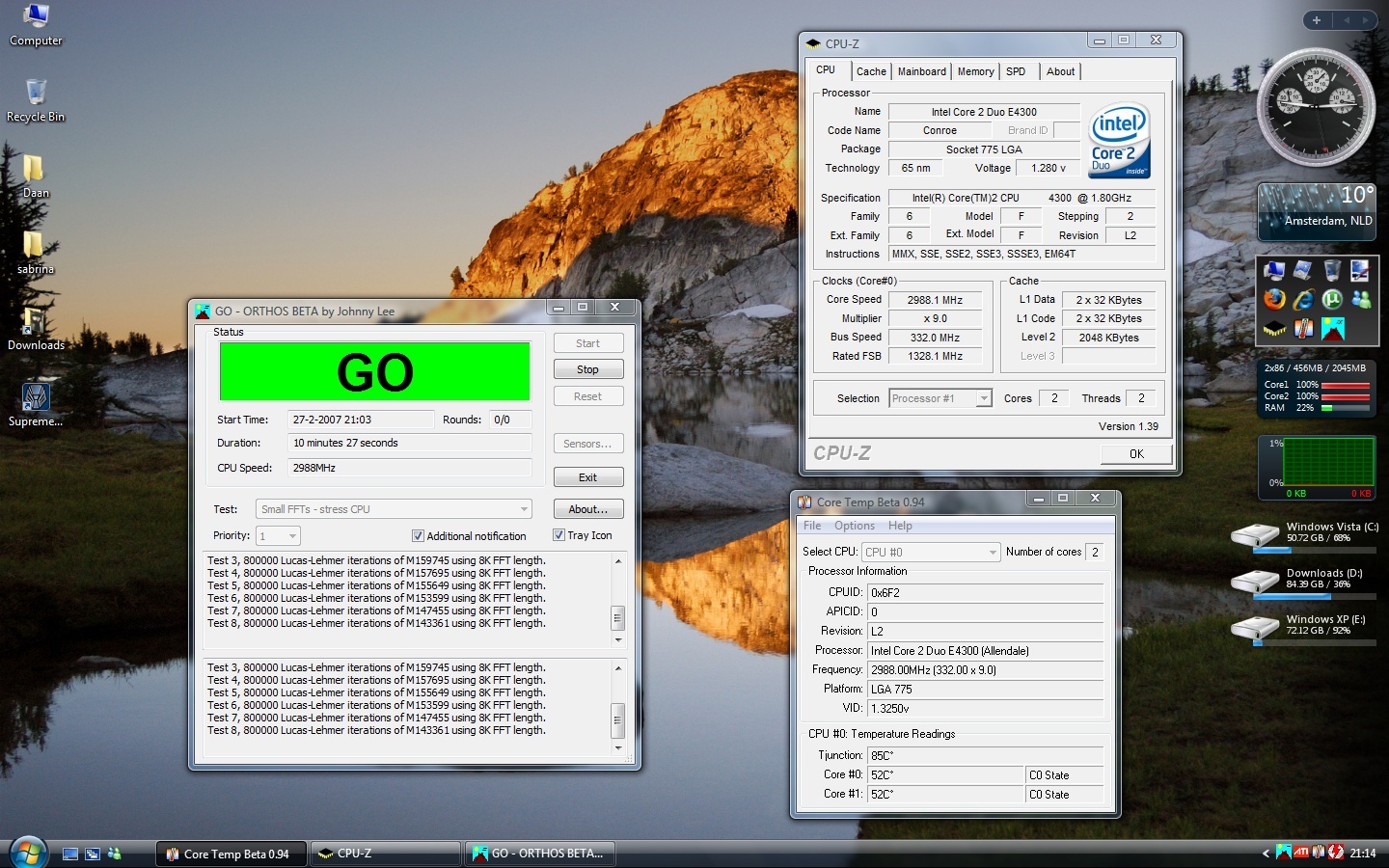Viewport: 1389px width, 868px height.
Task: Click the Tjunction value 85C°
Action: [985, 756]
